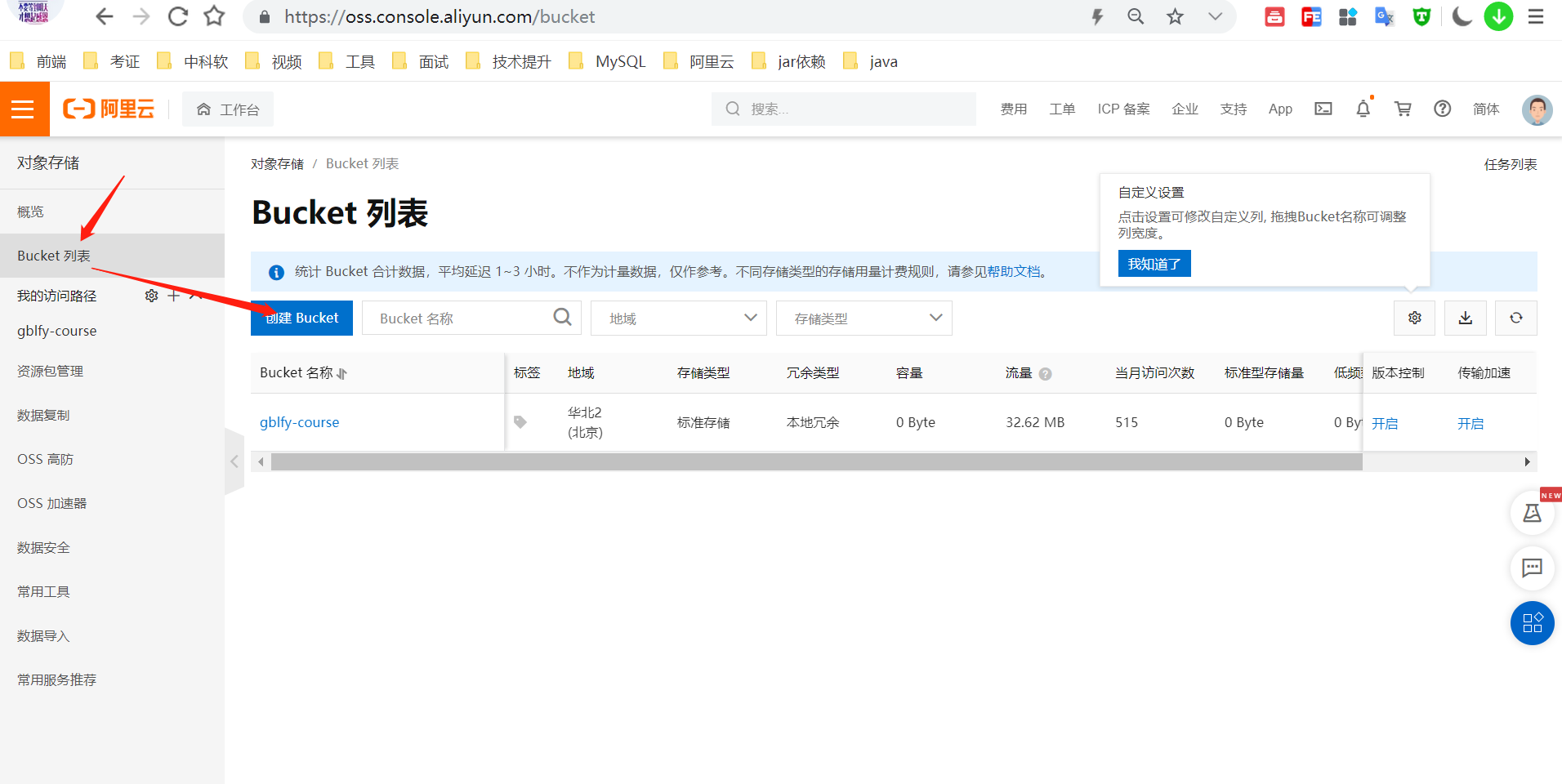Open the notifications bell in top bar
The height and width of the screenshot is (784, 1562).
click(x=1363, y=109)
